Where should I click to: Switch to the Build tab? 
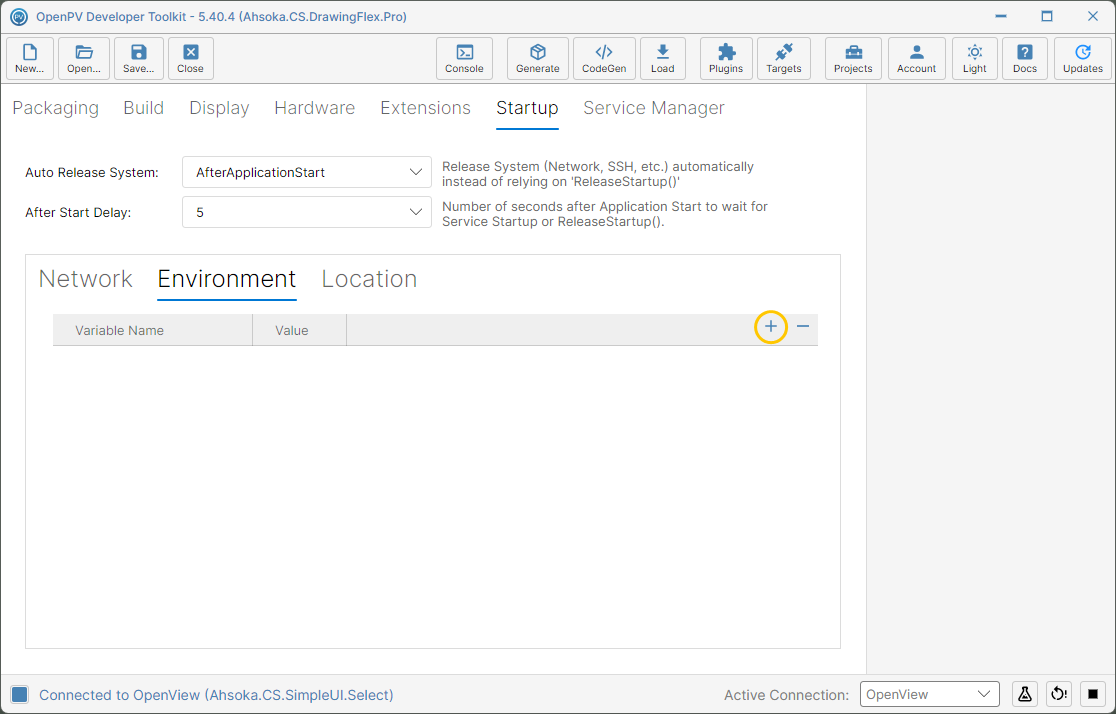pos(144,108)
